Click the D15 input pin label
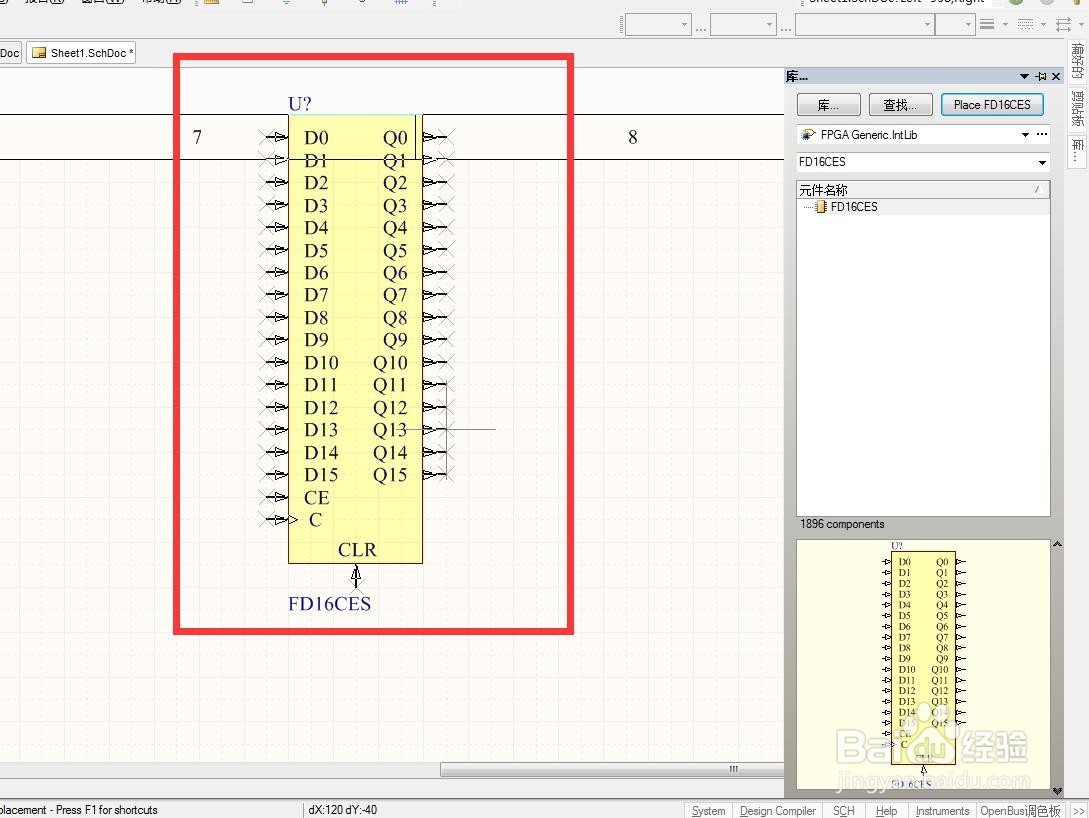Screen dimensions: 1089x818 321,475
